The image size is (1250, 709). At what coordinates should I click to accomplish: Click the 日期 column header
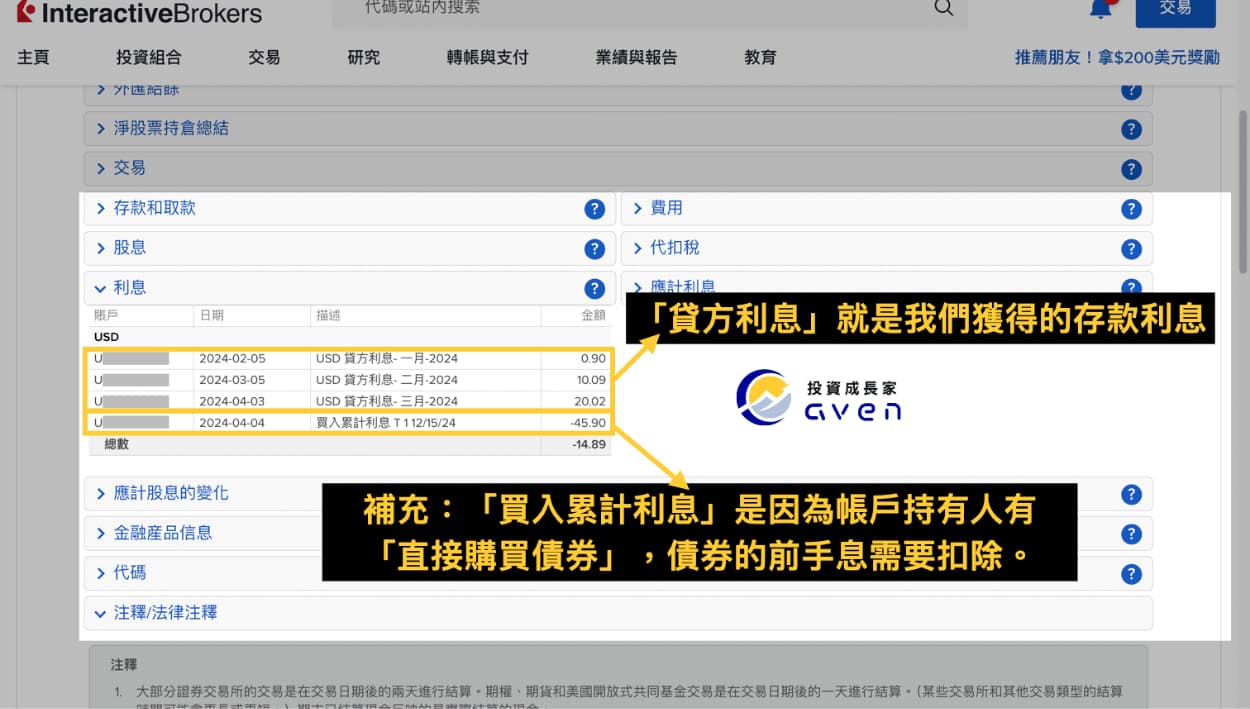tap(211, 315)
